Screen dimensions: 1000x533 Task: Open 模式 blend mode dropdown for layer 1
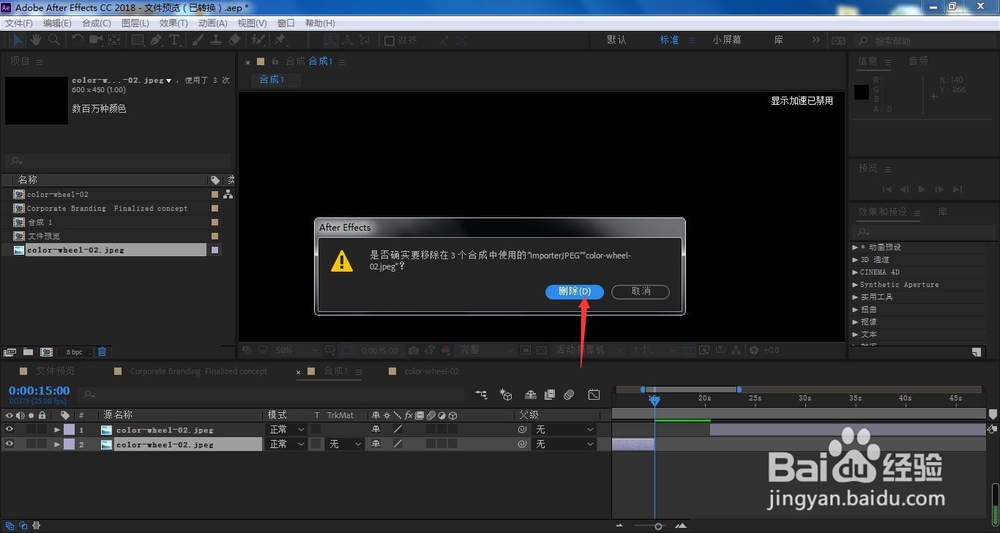pyautogui.click(x=286, y=429)
